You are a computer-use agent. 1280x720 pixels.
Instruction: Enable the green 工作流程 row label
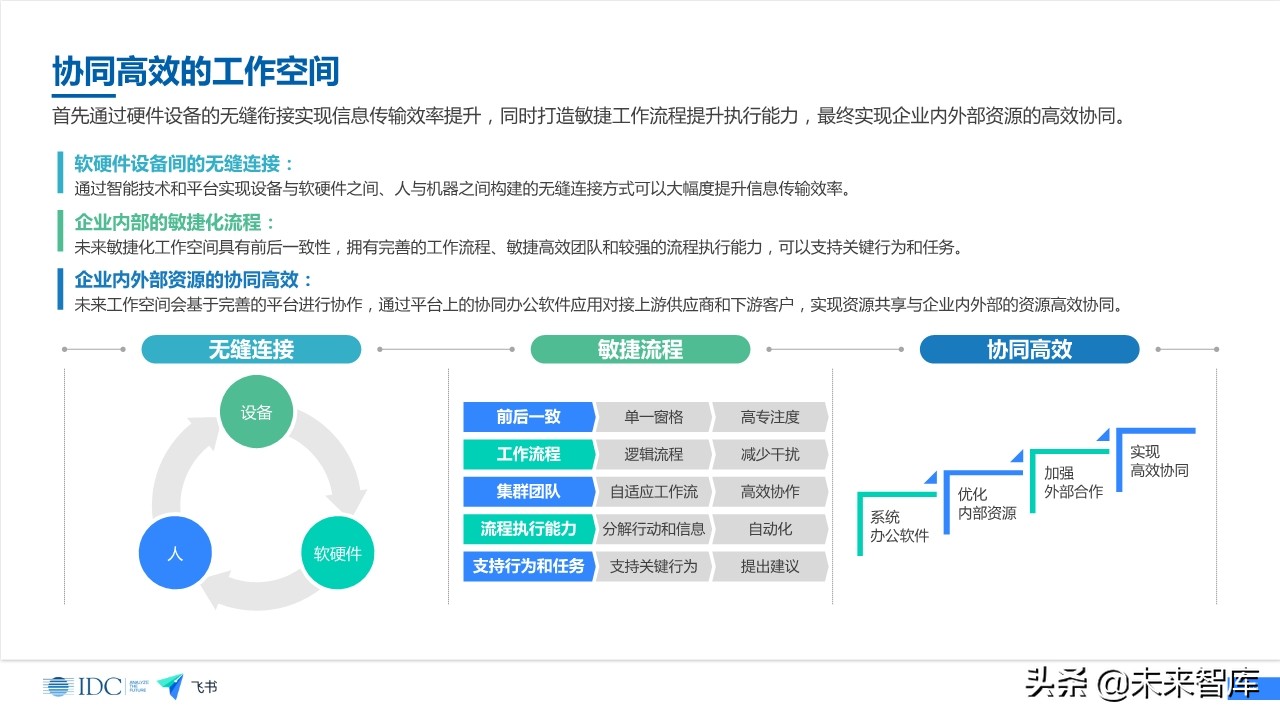click(x=528, y=454)
